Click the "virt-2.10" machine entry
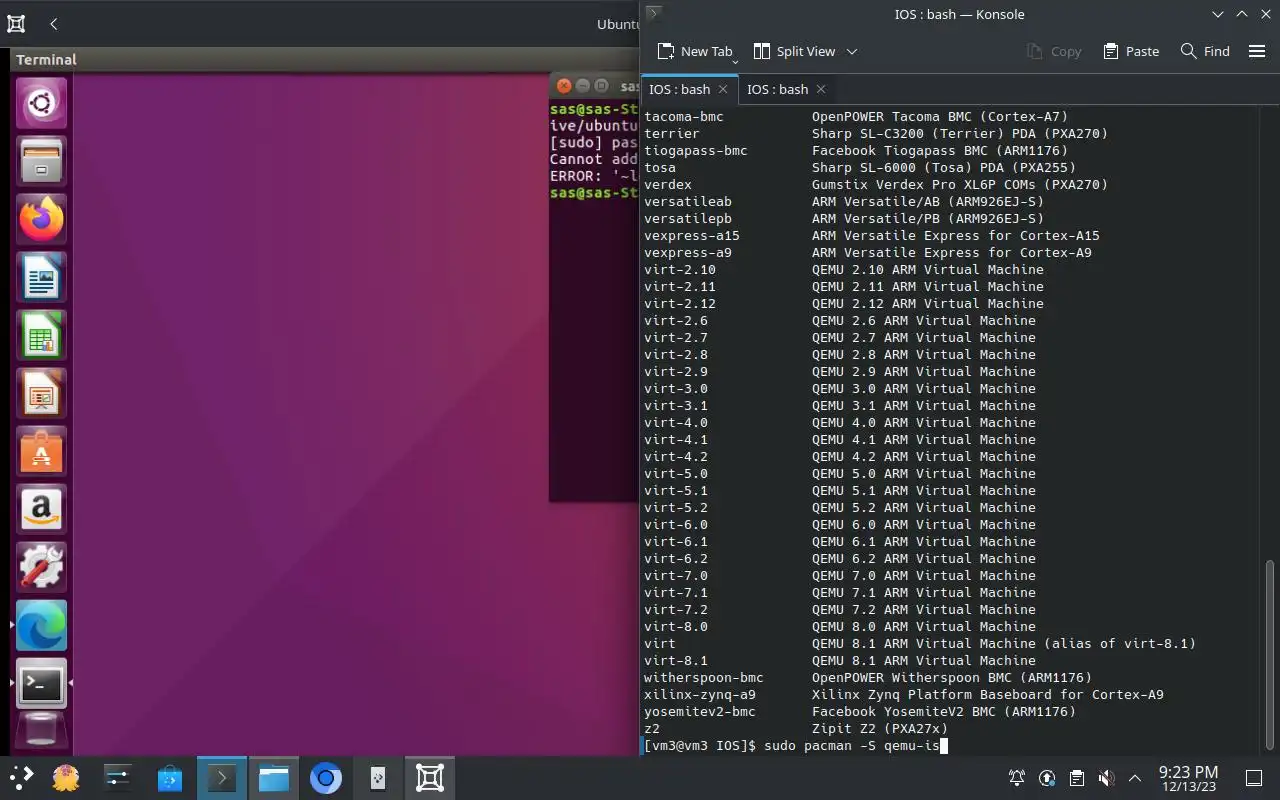Viewport: 1280px width, 800px height. tap(680, 269)
